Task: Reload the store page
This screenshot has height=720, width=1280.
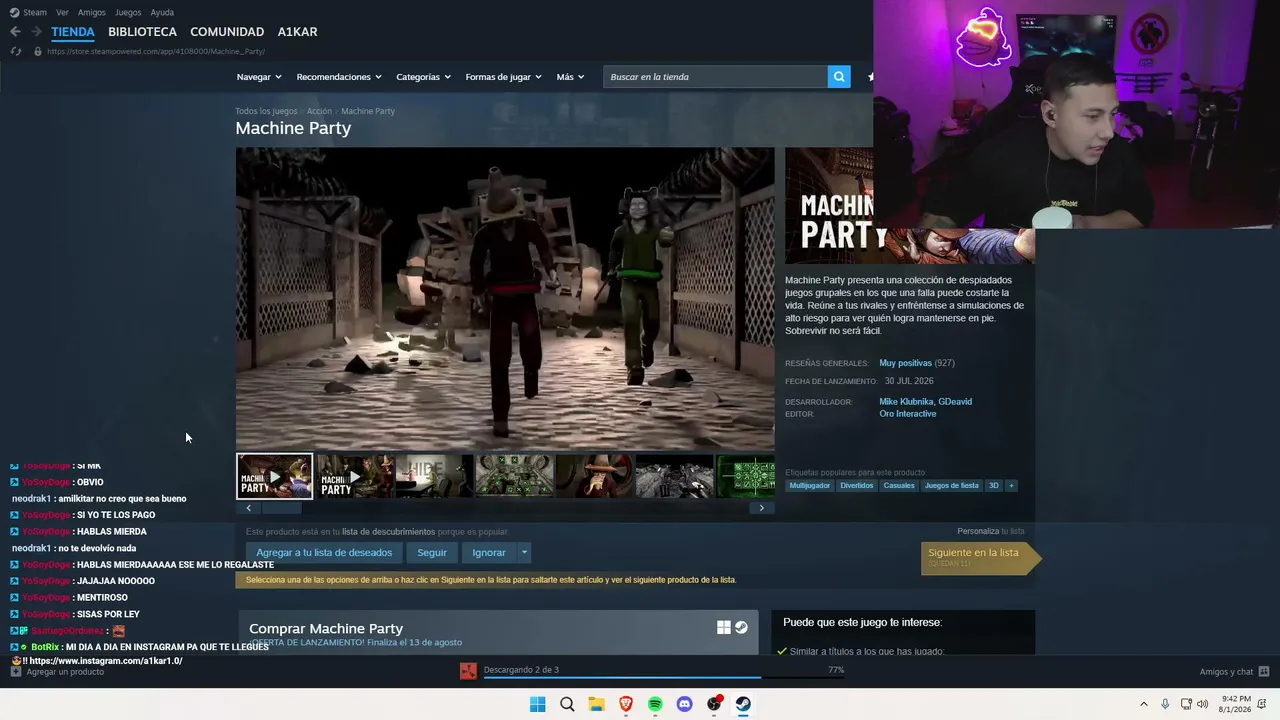Action: (x=15, y=51)
